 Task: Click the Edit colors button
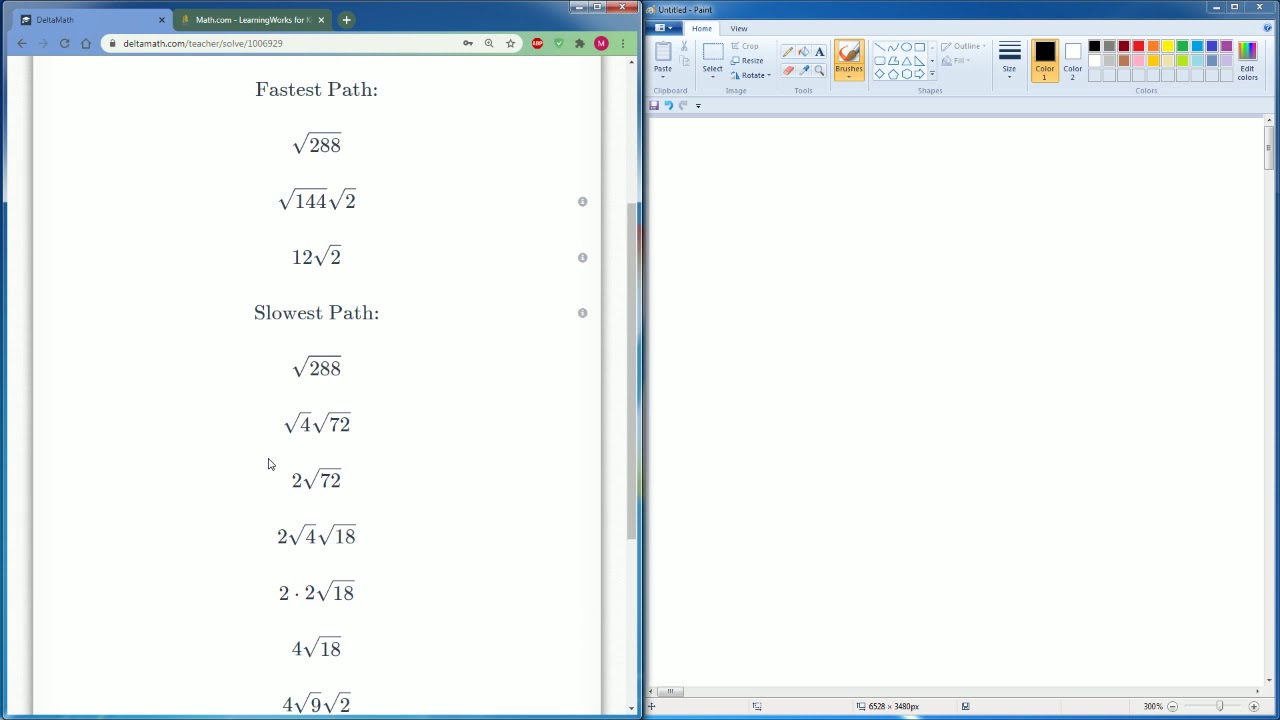point(1247,59)
